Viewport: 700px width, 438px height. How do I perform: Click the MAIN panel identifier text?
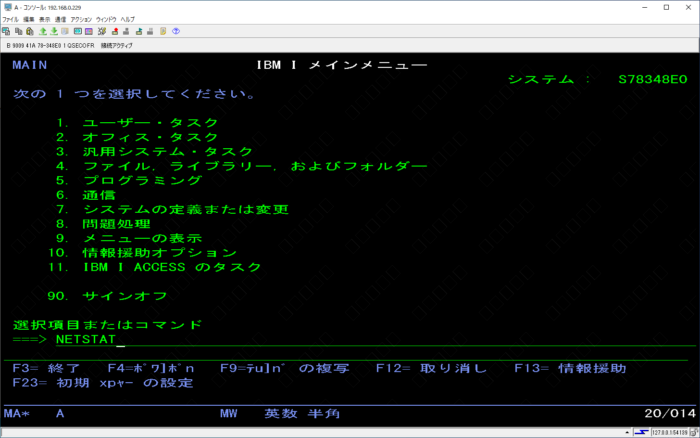pos(29,65)
